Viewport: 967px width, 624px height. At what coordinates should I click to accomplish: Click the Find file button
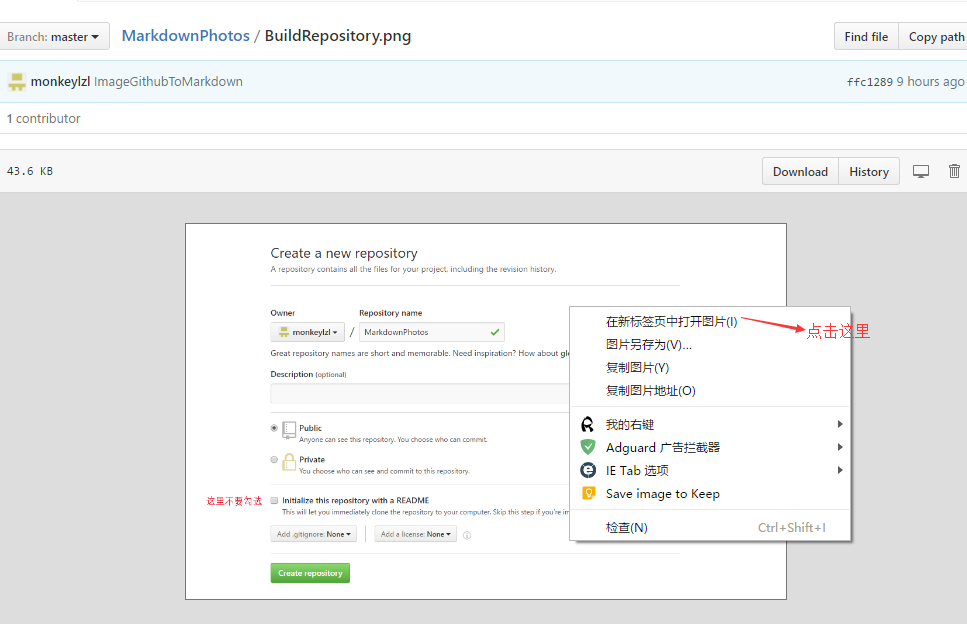pyautogui.click(x=866, y=36)
